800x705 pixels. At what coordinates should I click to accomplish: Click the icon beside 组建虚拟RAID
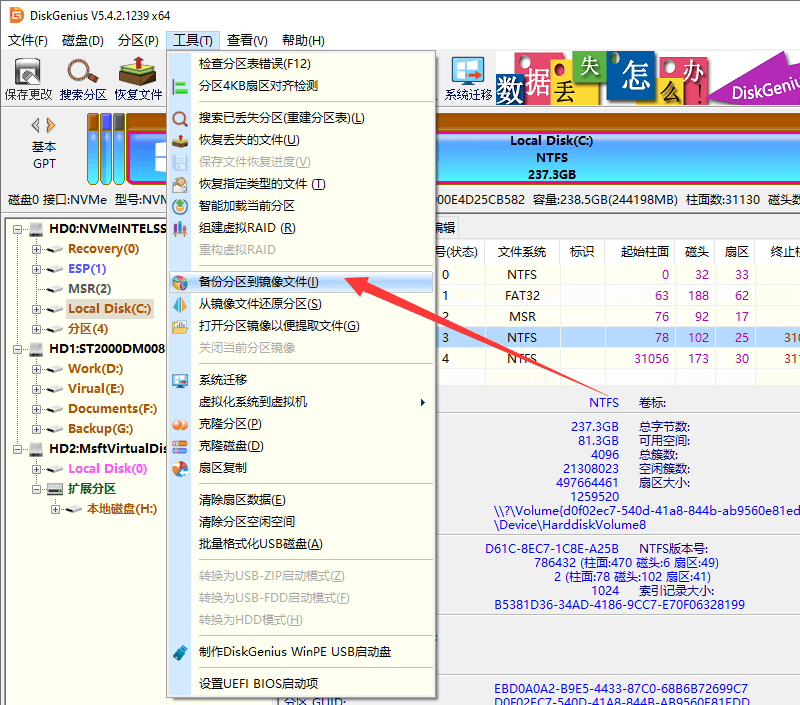(180, 228)
